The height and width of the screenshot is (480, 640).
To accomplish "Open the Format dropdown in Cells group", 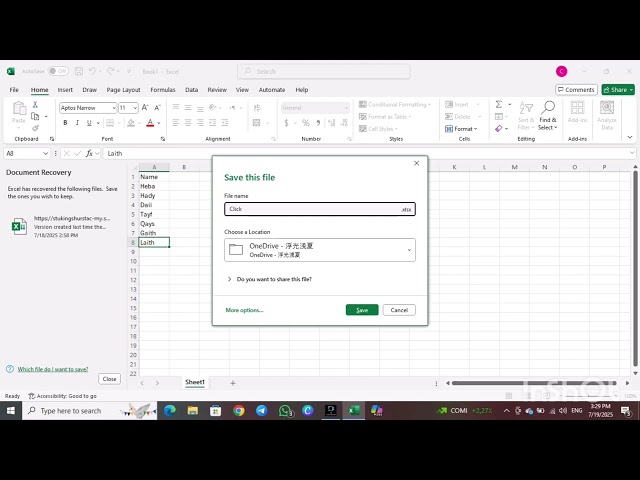I will tap(461, 129).
